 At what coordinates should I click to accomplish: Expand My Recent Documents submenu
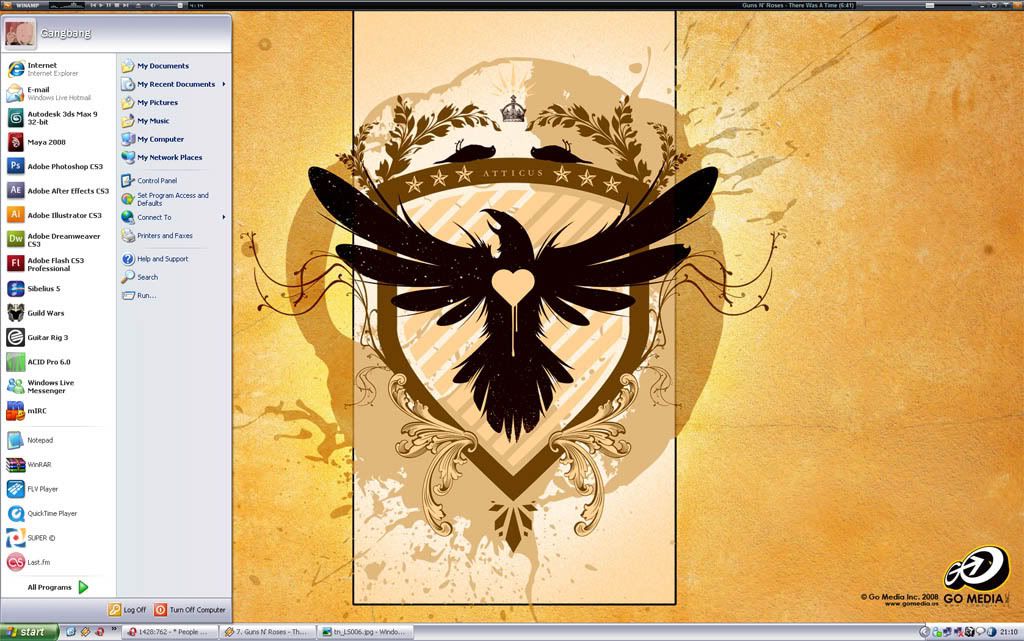(174, 84)
